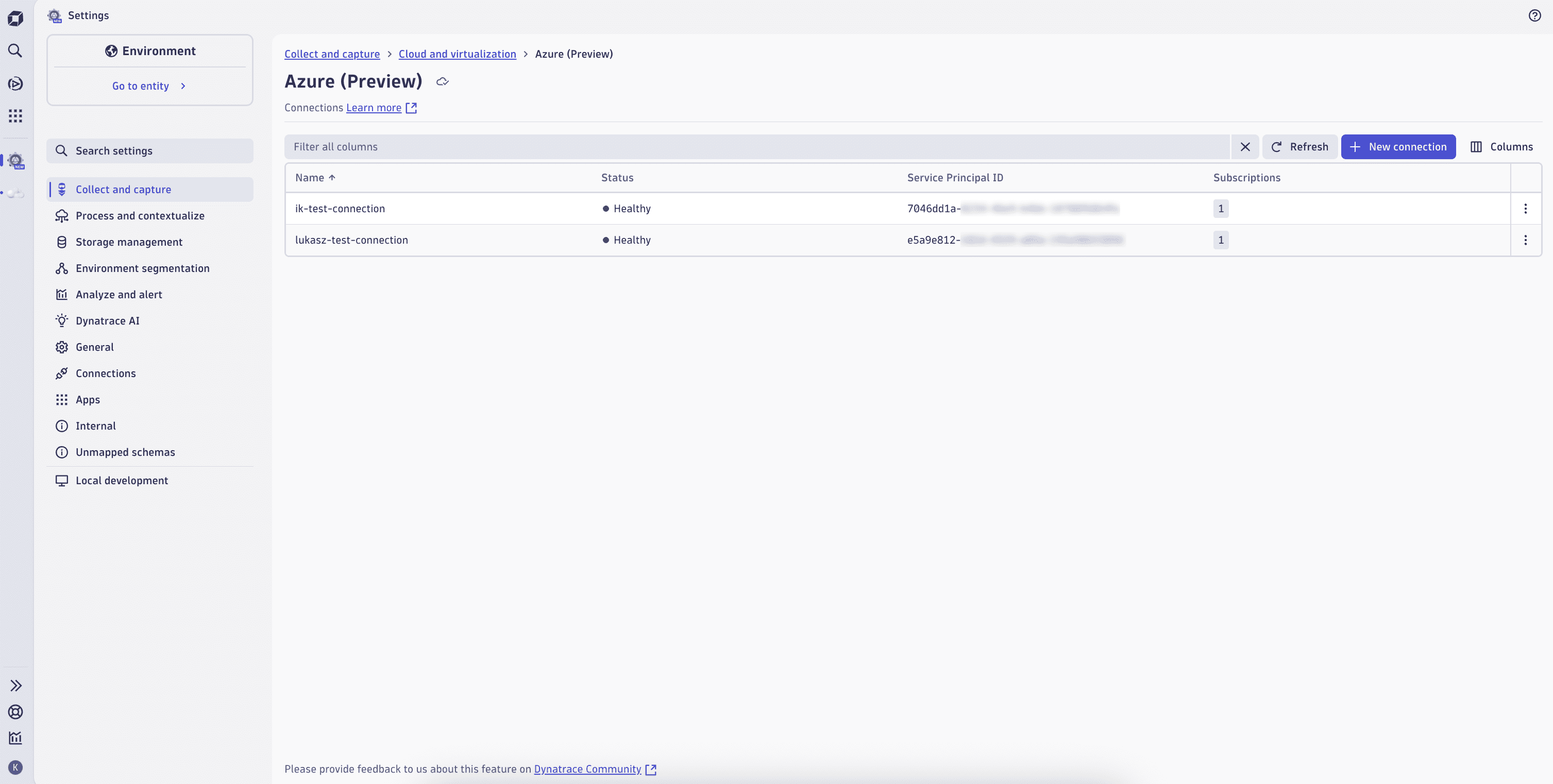Open actions menu for ik-test-connection row

(1526, 209)
